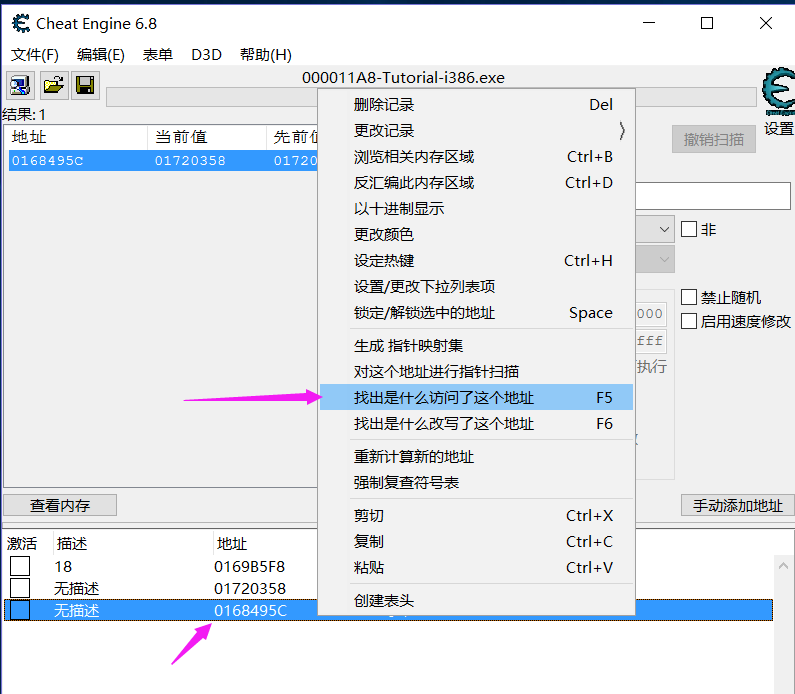Maximize the Cheat Engine window
Image resolution: width=795 pixels, height=694 pixels.
(x=707, y=23)
